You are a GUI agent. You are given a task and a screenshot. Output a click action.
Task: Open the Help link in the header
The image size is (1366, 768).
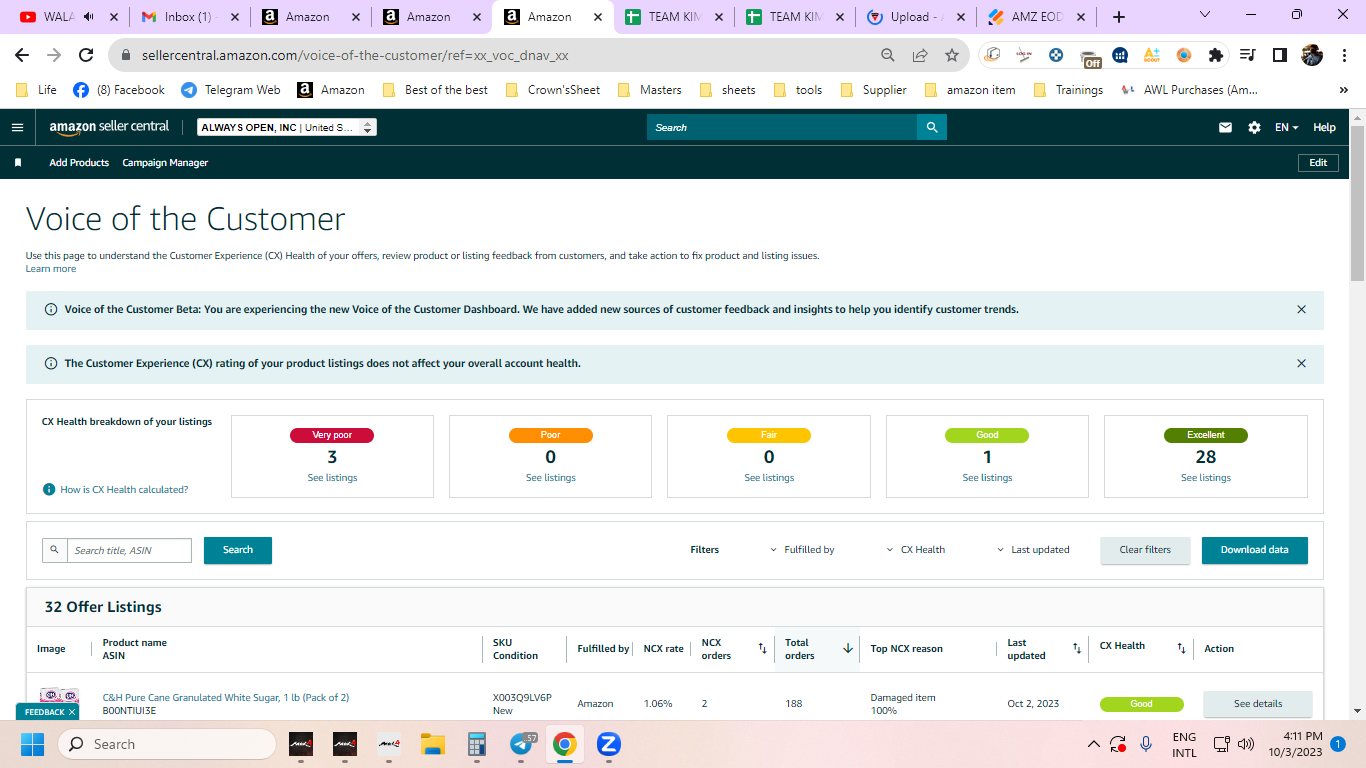[1324, 127]
